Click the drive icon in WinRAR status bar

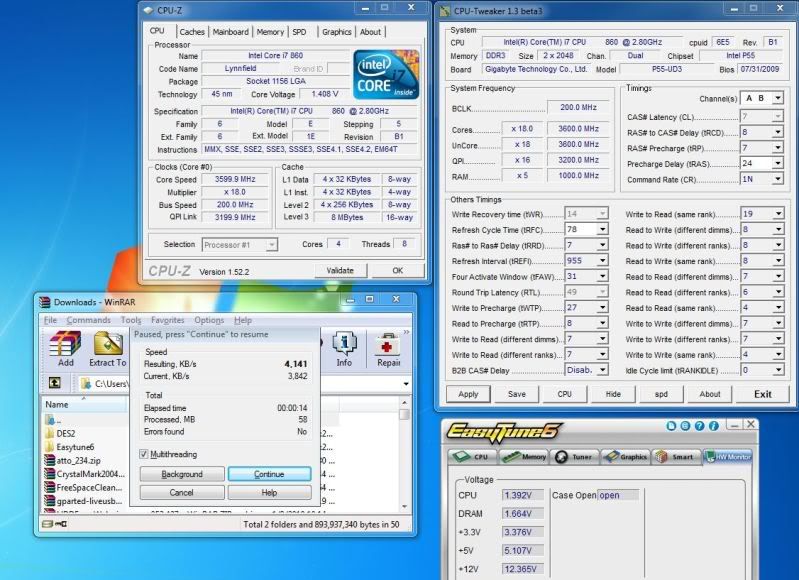[x=47, y=523]
